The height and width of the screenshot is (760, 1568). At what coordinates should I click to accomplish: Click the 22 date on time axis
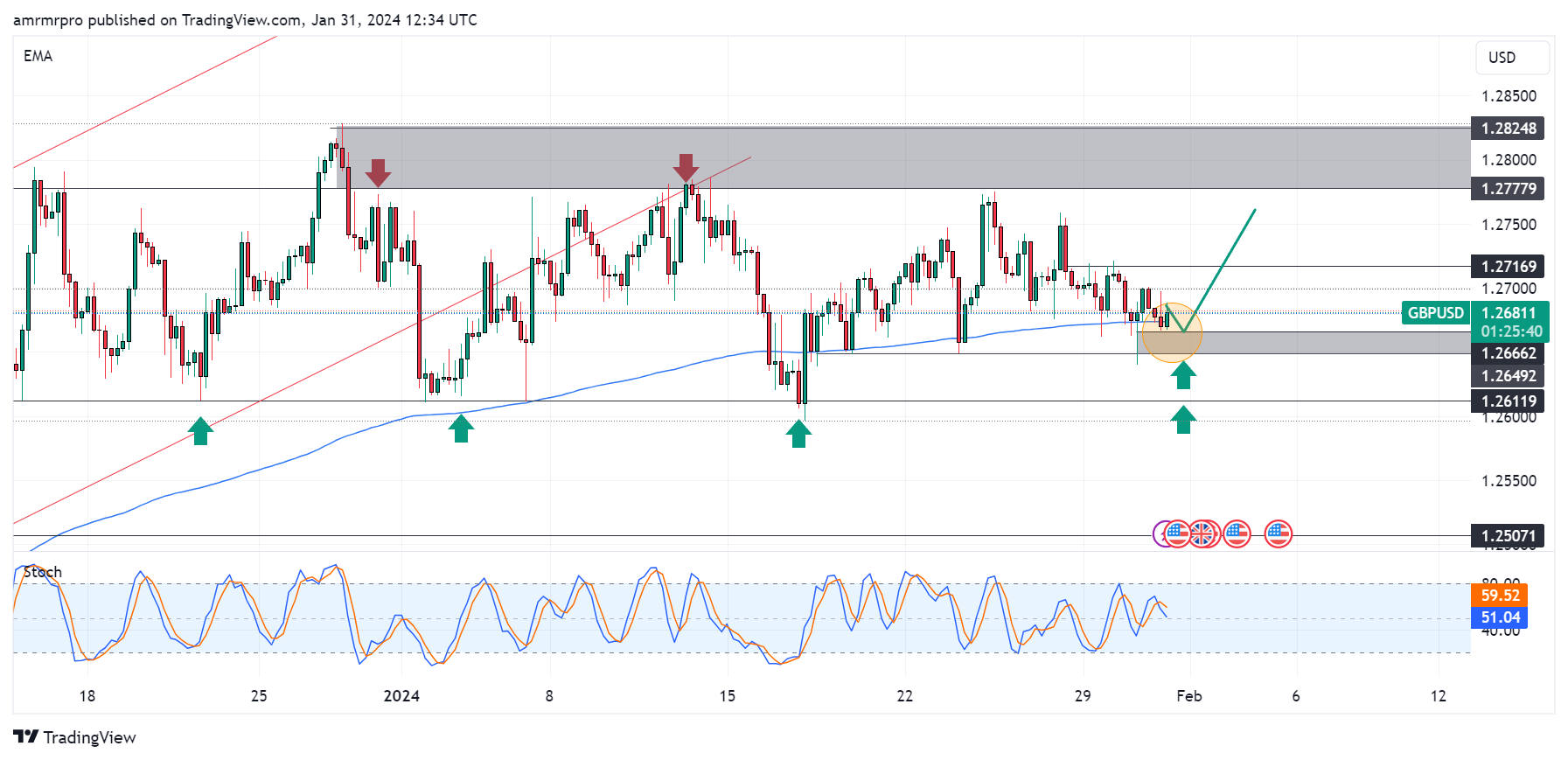coord(905,696)
